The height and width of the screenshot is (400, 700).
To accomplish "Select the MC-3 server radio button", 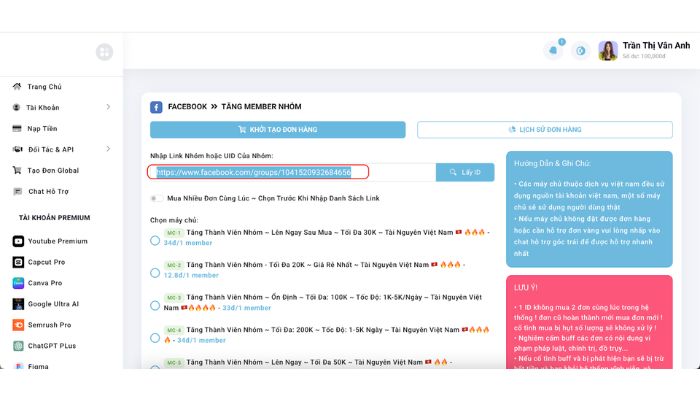I will coord(155,305).
